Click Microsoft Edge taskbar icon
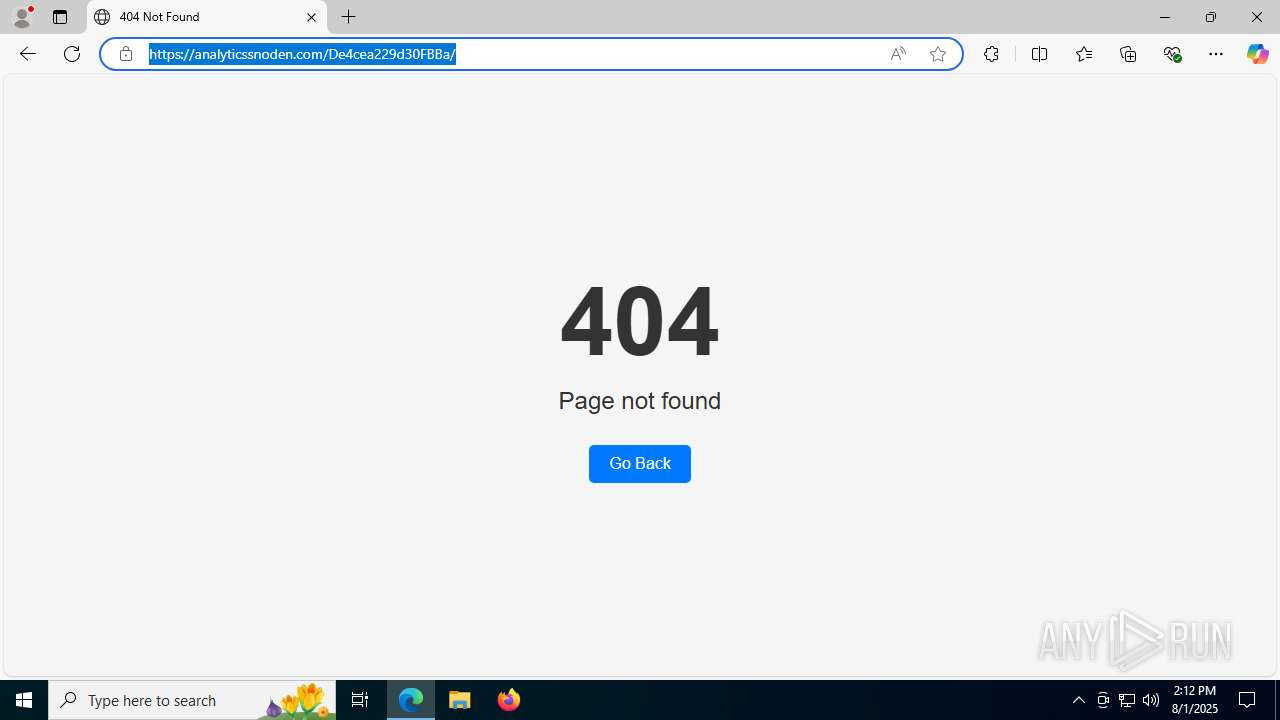The width and height of the screenshot is (1280, 720). click(411, 700)
